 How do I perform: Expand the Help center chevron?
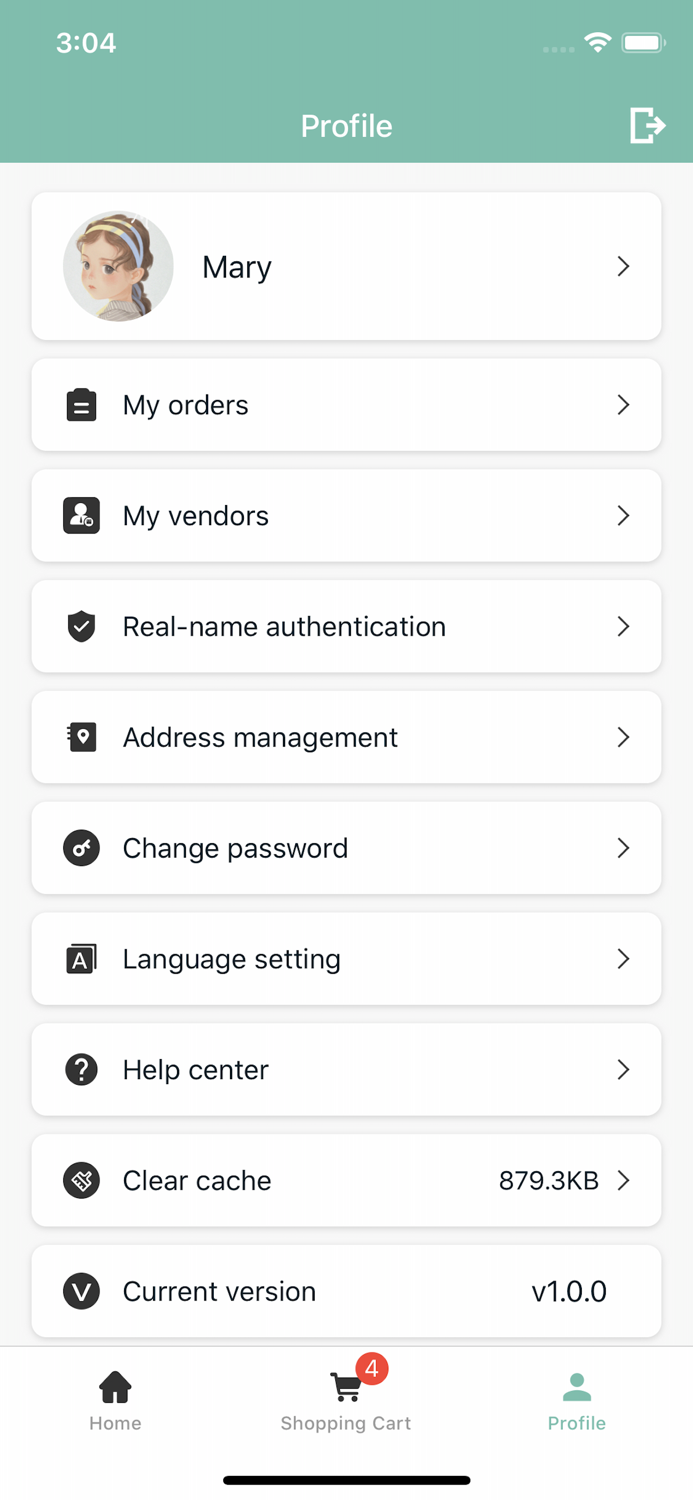point(623,1069)
